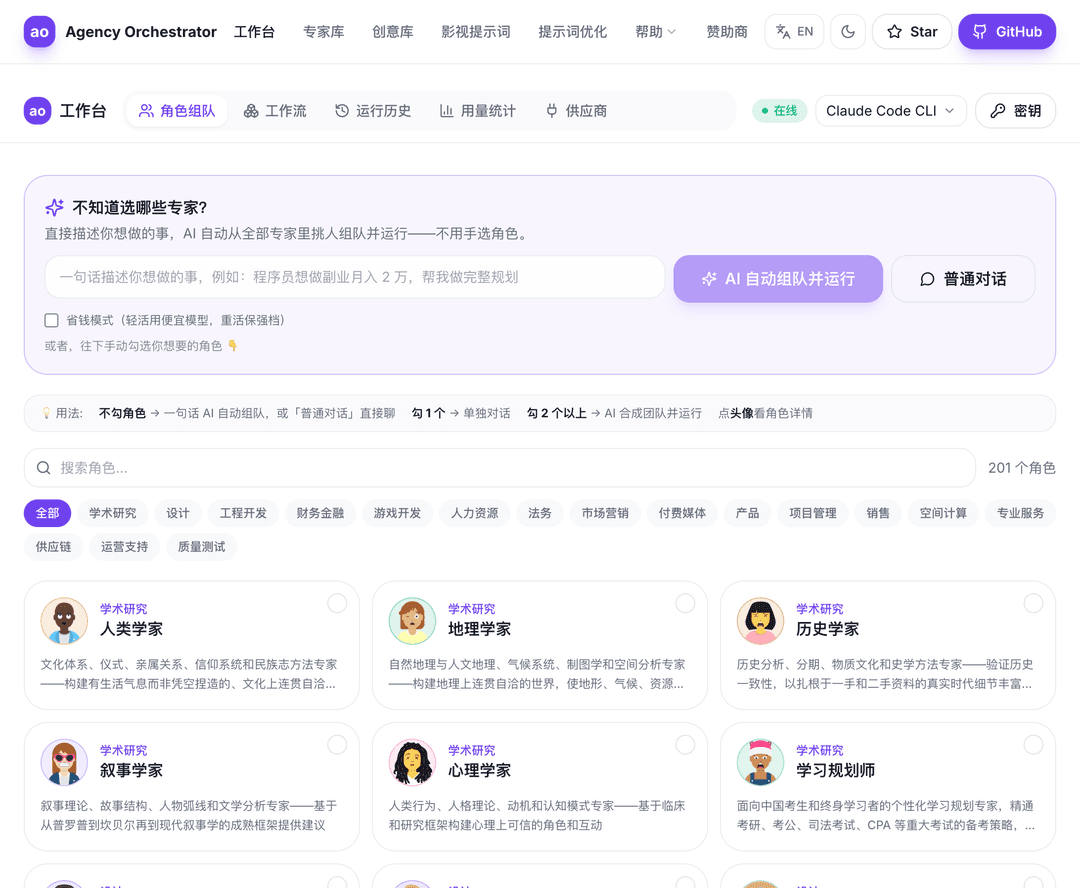Filter by 付费媒体 category
Screen dimensions: 1080x888
coord(682,513)
